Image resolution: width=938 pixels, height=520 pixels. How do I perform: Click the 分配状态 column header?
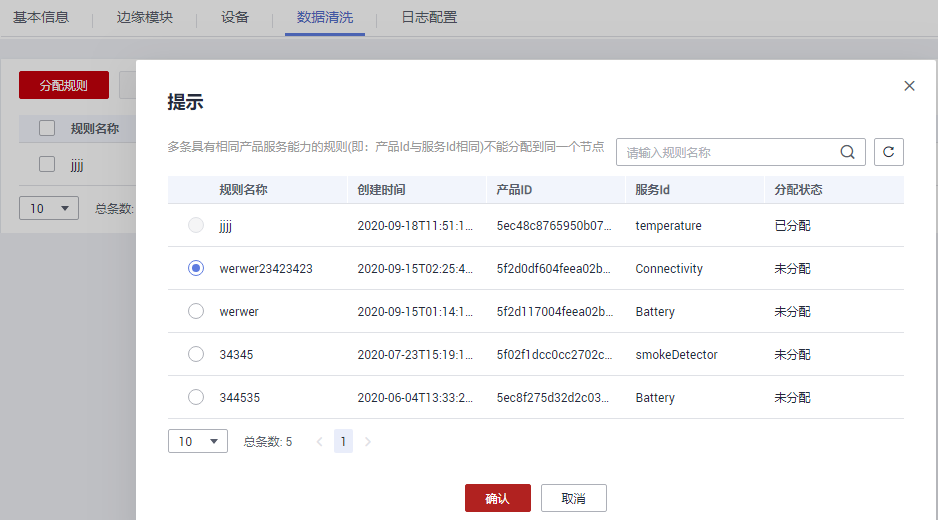click(799, 190)
